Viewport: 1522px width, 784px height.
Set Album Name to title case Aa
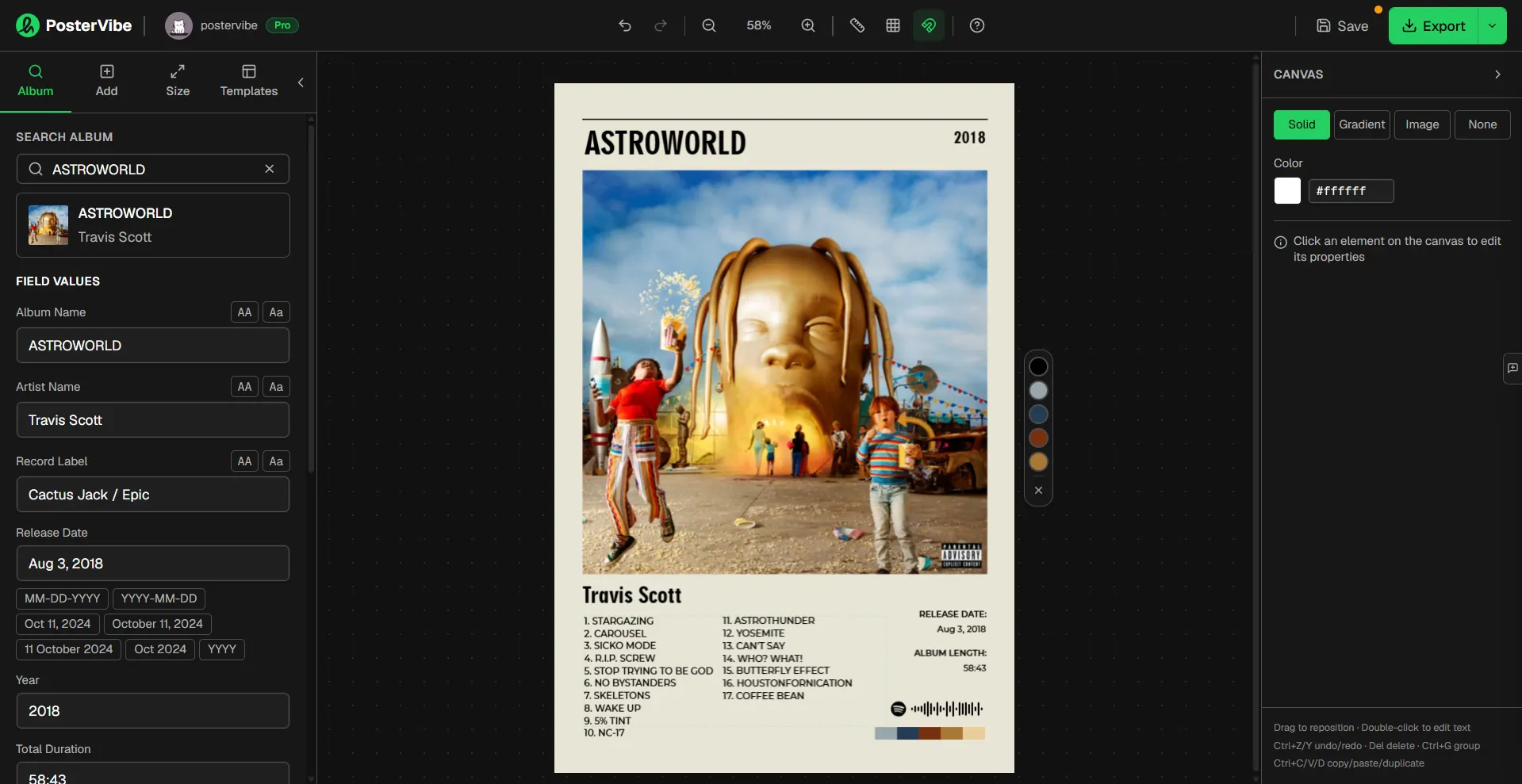[x=276, y=312]
